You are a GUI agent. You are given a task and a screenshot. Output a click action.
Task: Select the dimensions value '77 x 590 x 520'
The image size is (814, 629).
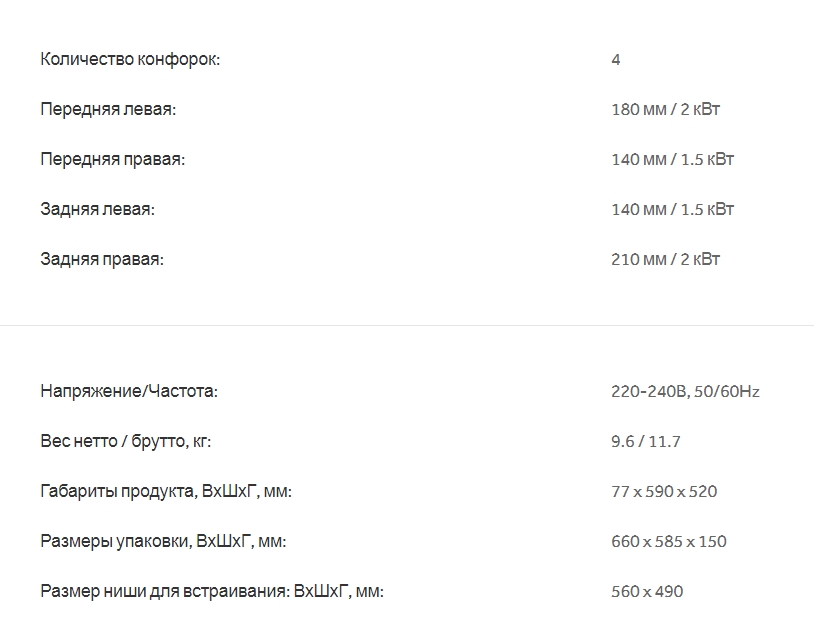[664, 491]
